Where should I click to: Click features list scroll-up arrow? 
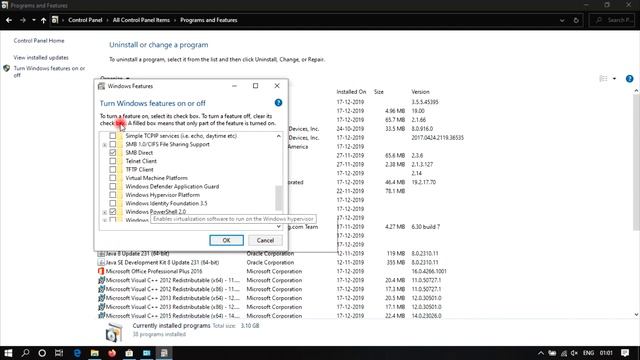pos(279,136)
